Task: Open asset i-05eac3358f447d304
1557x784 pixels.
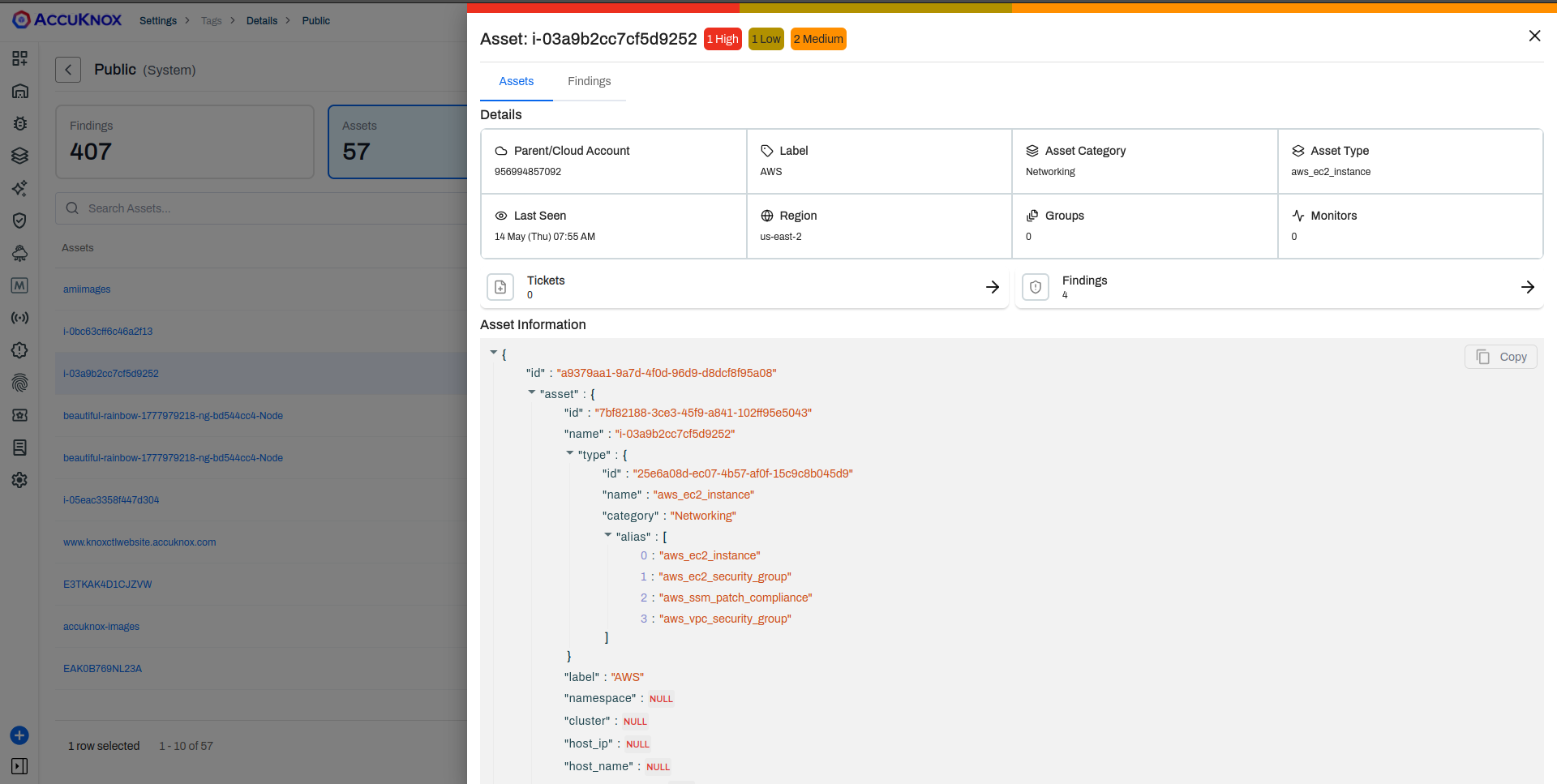Action: 111,500
